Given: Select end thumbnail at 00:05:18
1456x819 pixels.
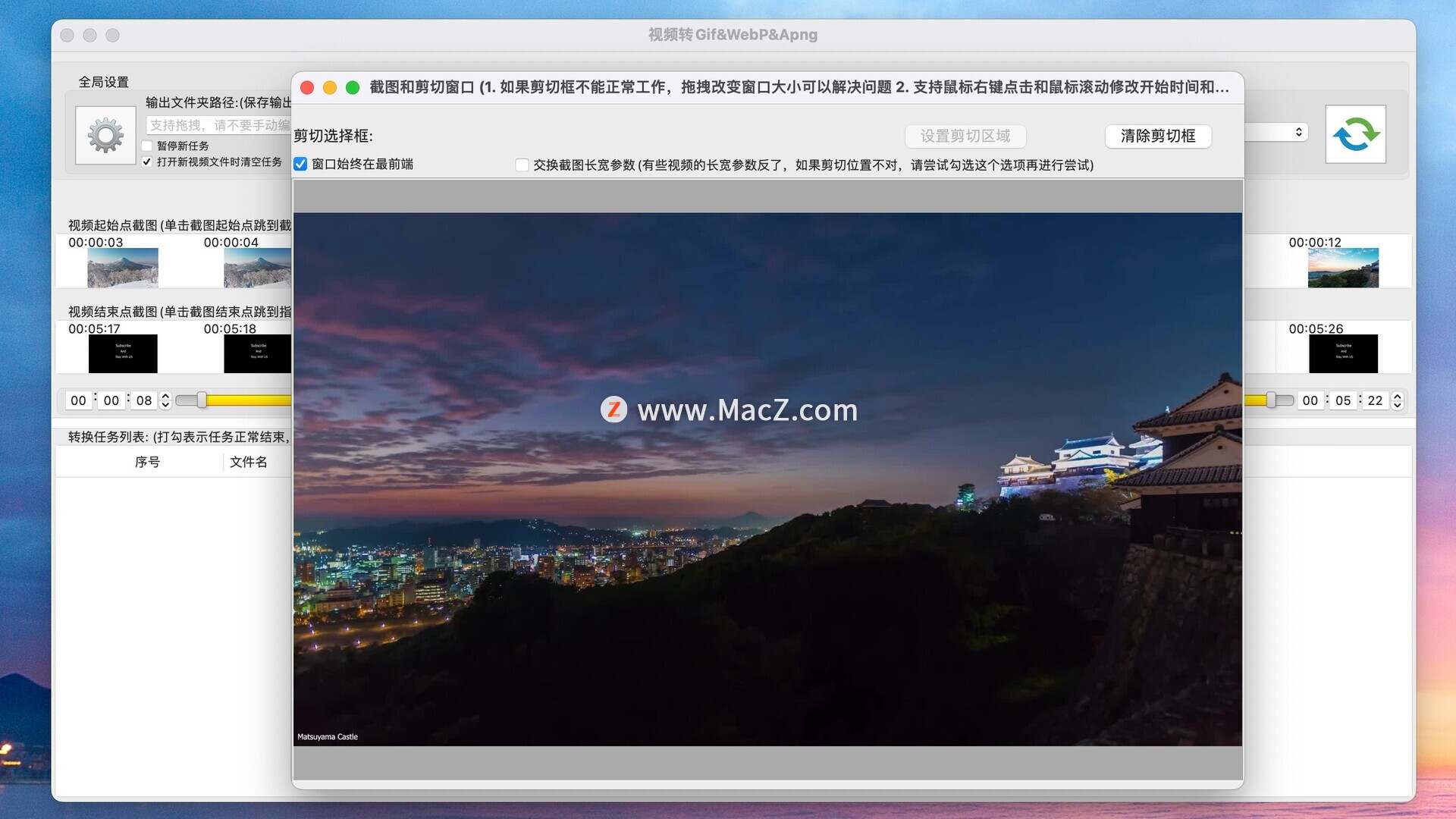Looking at the screenshot, I should [257, 353].
